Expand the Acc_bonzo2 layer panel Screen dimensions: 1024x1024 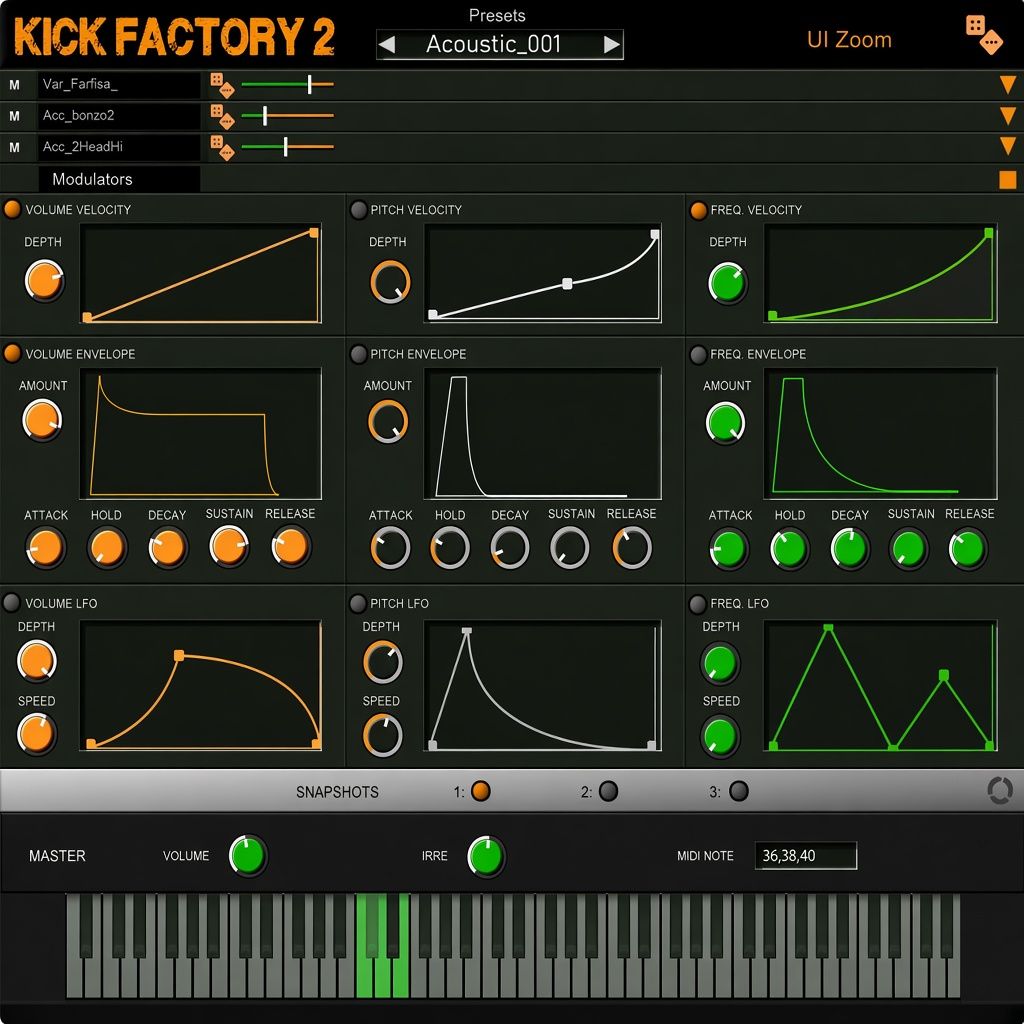(x=1008, y=116)
